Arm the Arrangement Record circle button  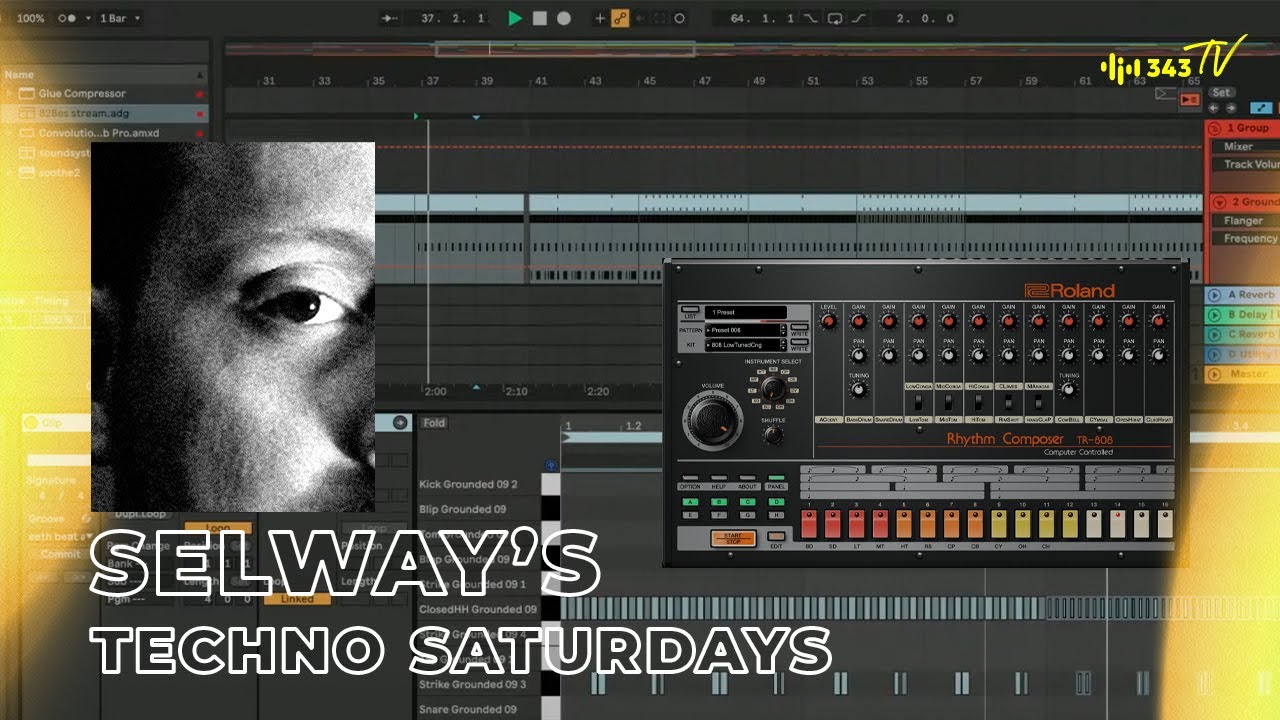(x=564, y=18)
